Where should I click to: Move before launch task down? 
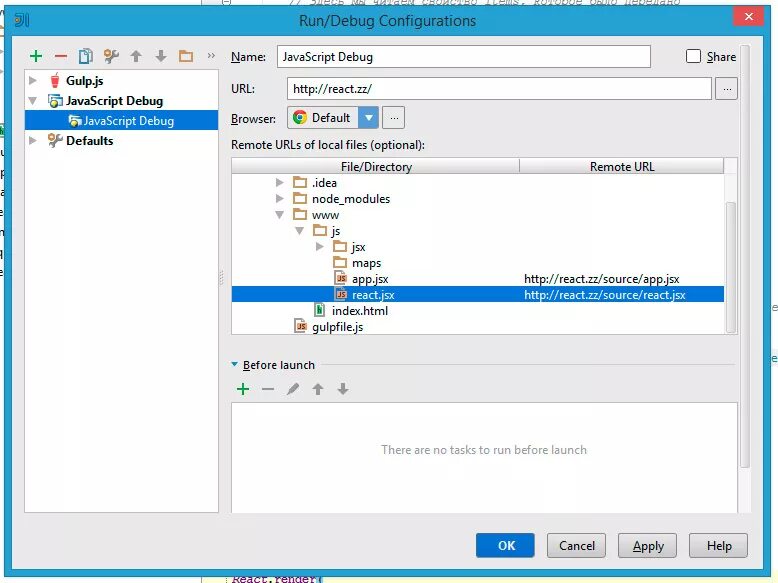[x=343, y=389]
